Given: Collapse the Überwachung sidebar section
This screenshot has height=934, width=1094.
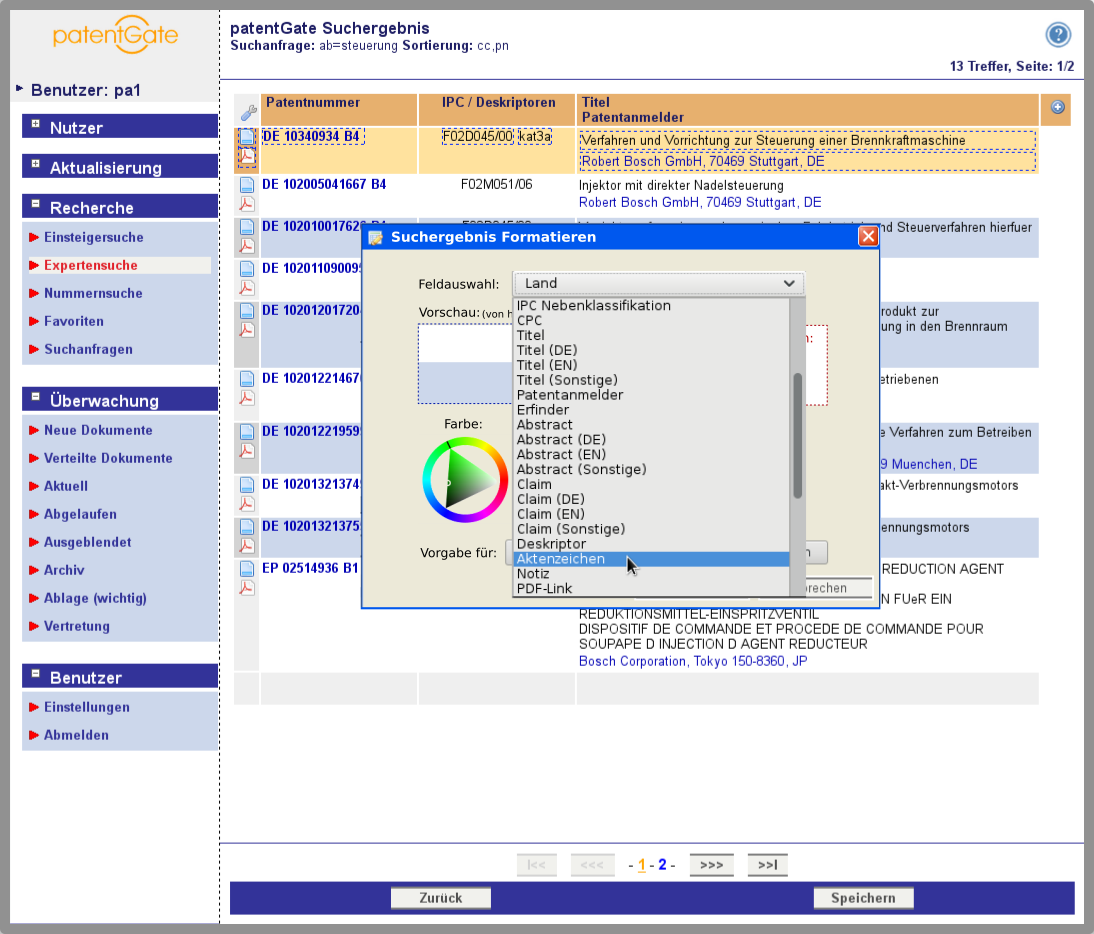Looking at the screenshot, I should tap(36, 398).
